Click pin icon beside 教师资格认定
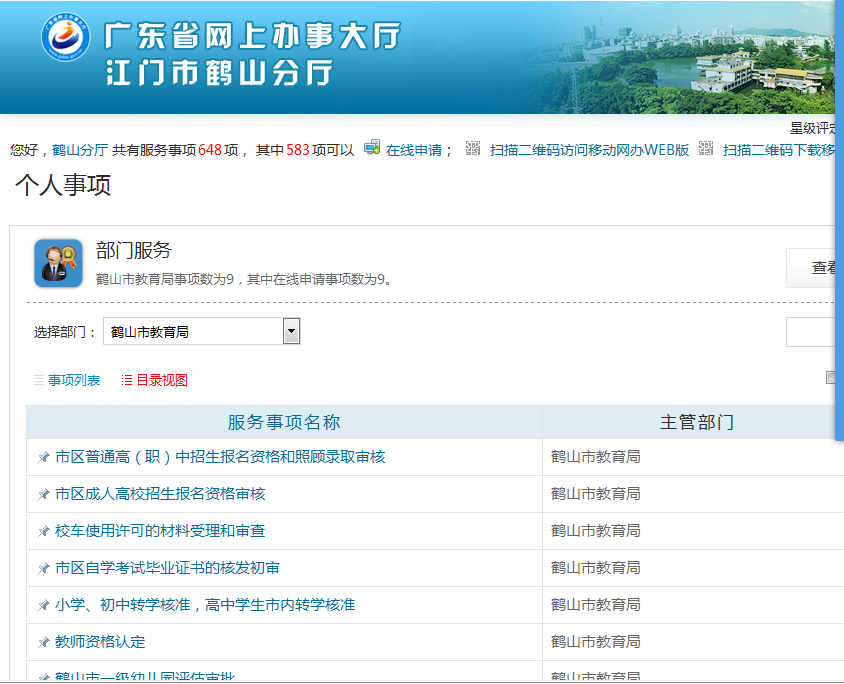The image size is (844, 684). [x=43, y=642]
